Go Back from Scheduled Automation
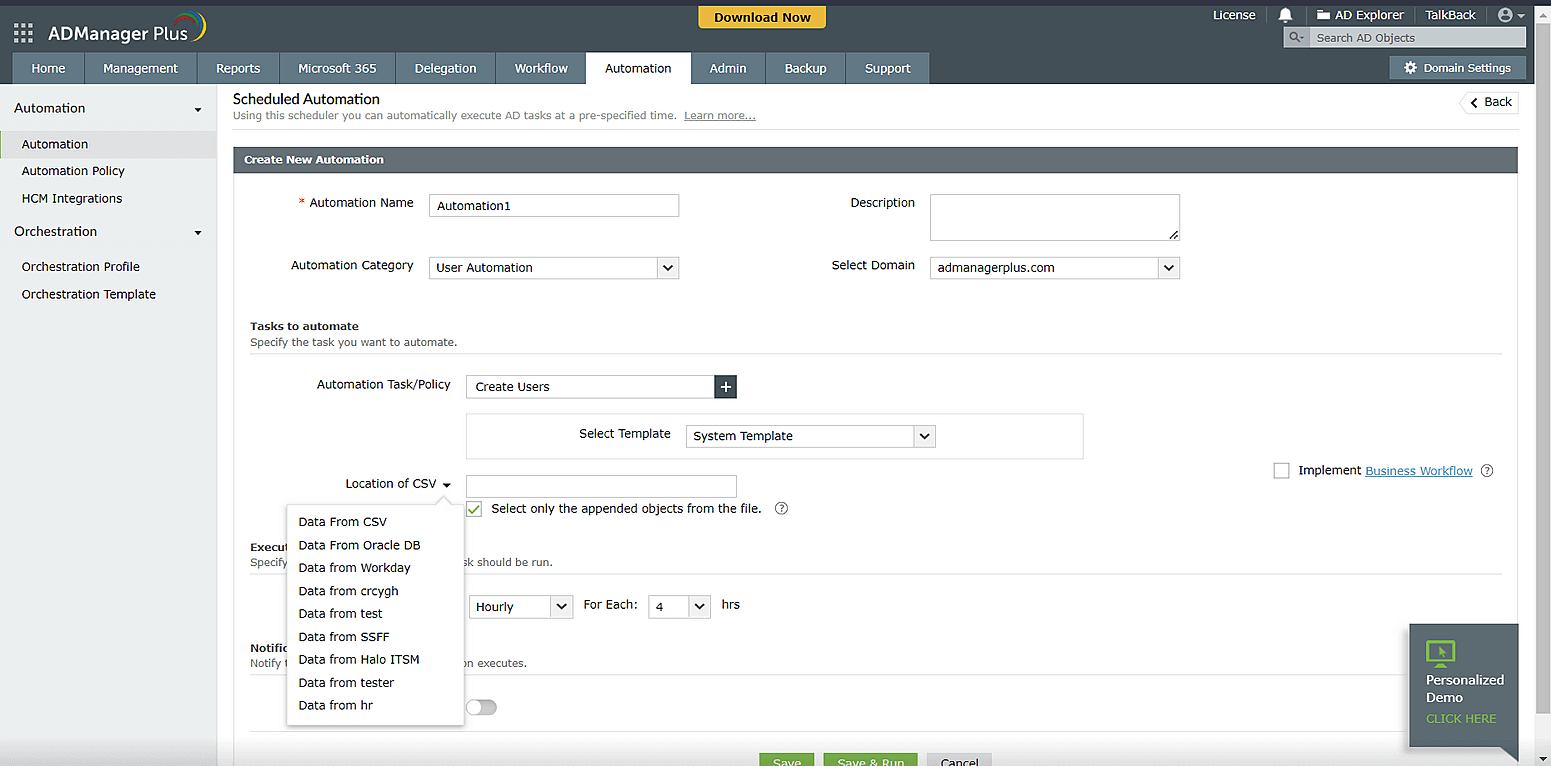This screenshot has width=1551, height=766. [1490, 102]
